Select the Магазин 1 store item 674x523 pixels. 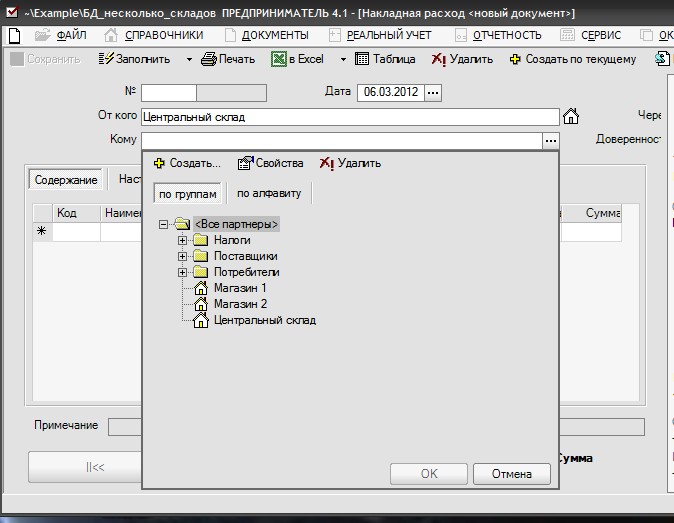click(x=240, y=288)
